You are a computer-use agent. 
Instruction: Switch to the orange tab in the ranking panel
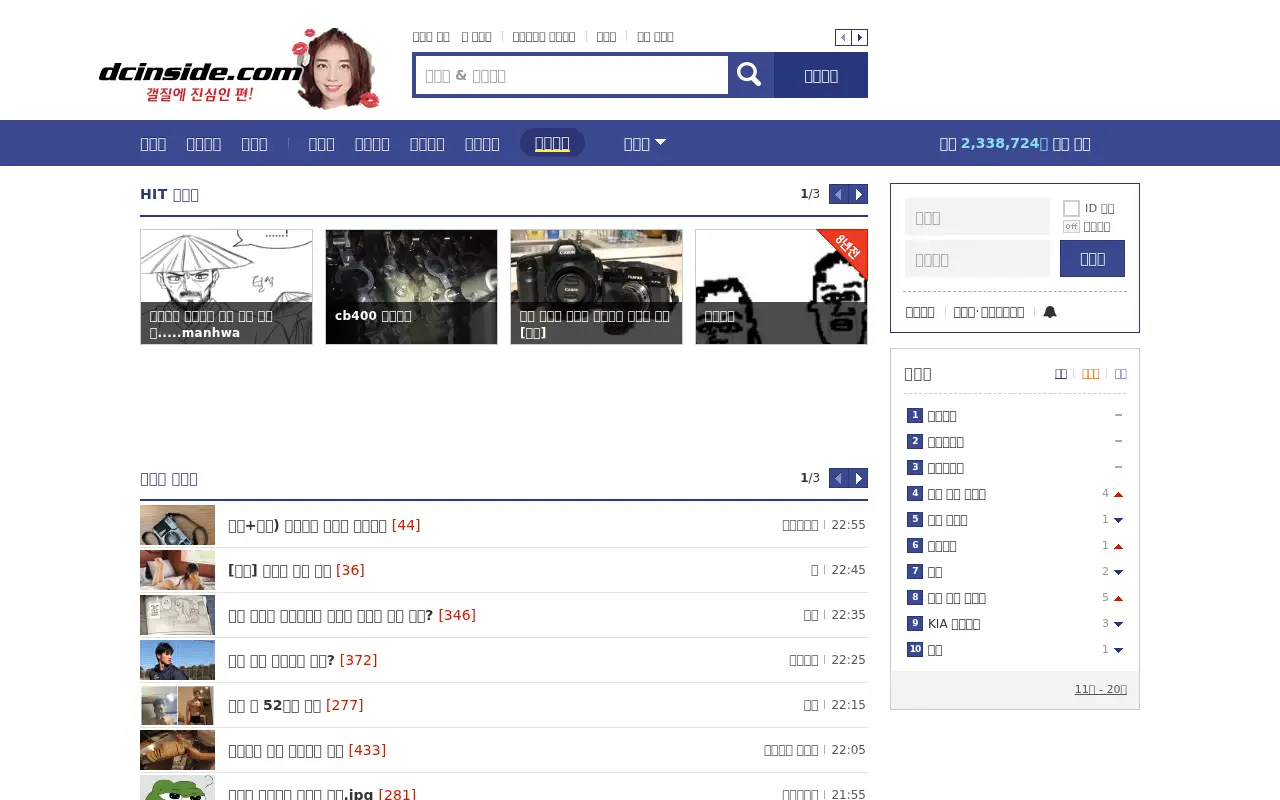tap(1090, 374)
